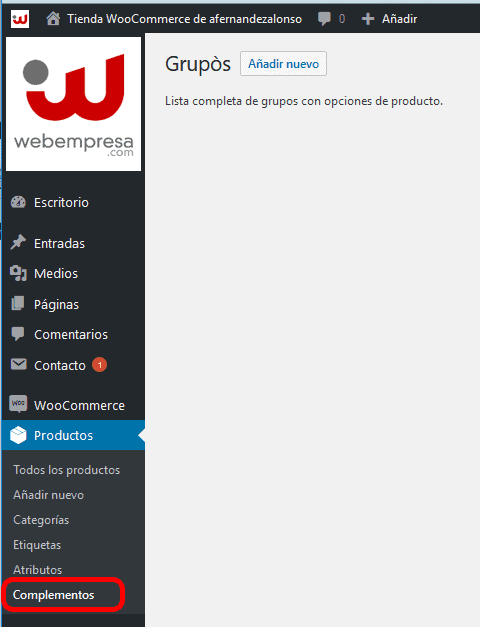Click the webempresa logo in the admin bar

(x=20, y=19)
